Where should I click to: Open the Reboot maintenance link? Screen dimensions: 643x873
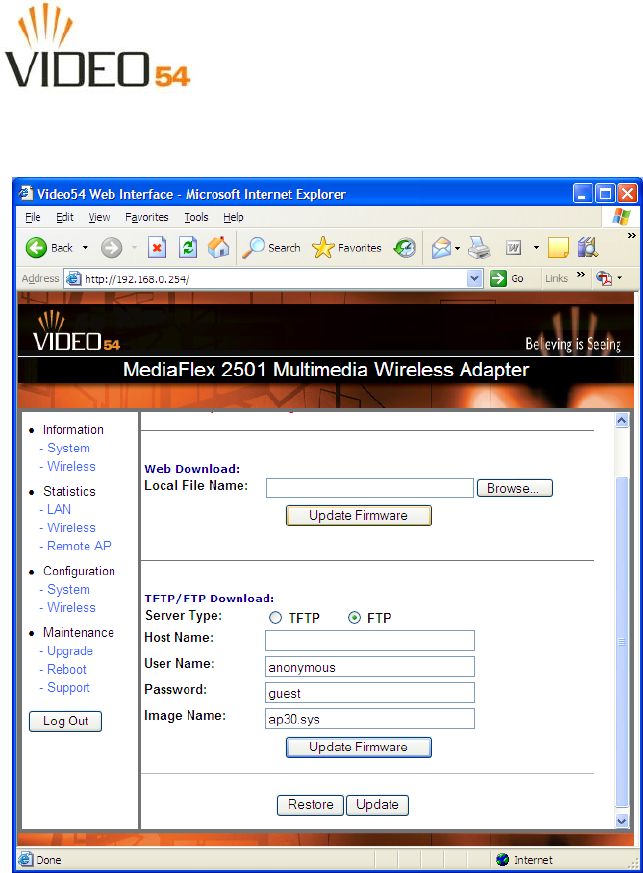coord(67,670)
